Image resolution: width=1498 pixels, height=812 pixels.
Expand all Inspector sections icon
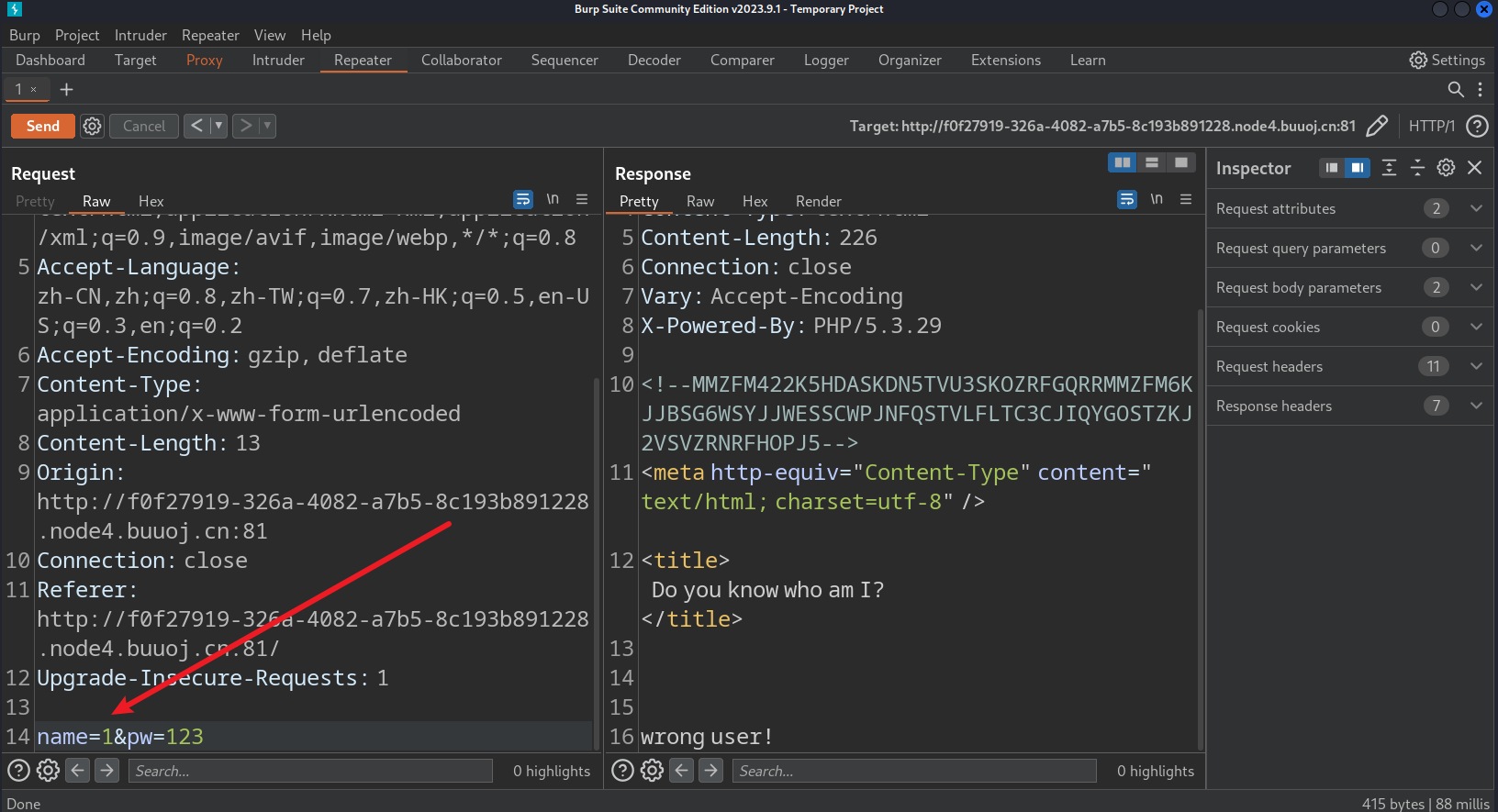click(1389, 167)
